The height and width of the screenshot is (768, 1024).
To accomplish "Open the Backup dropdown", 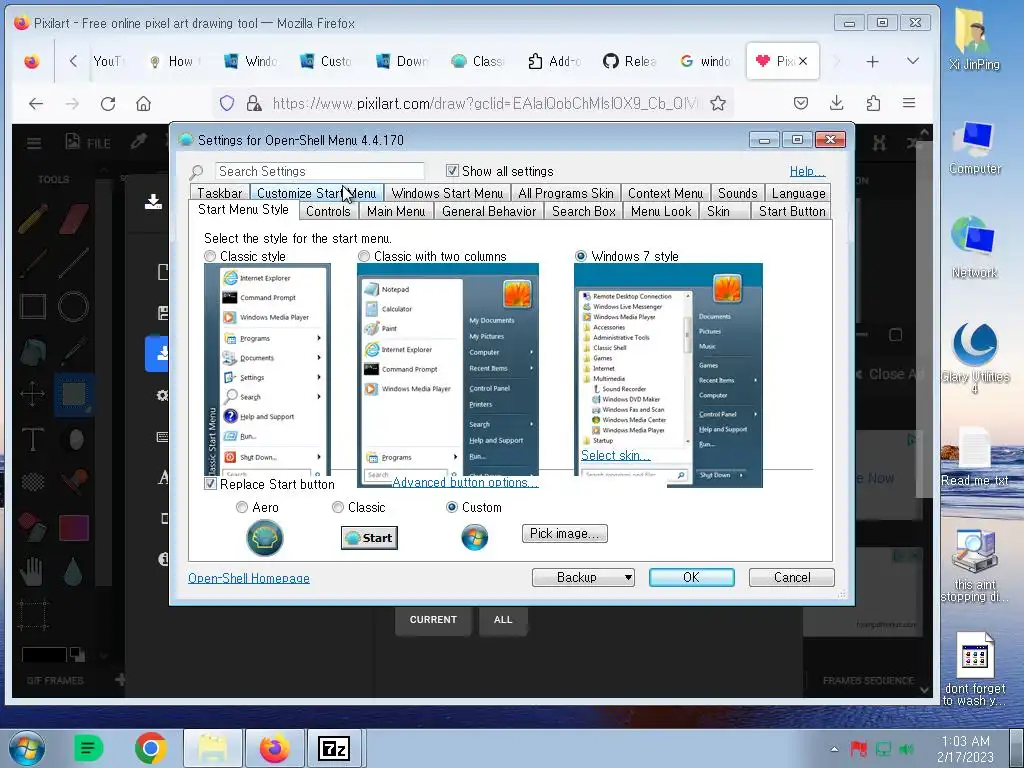I will click(x=583, y=577).
